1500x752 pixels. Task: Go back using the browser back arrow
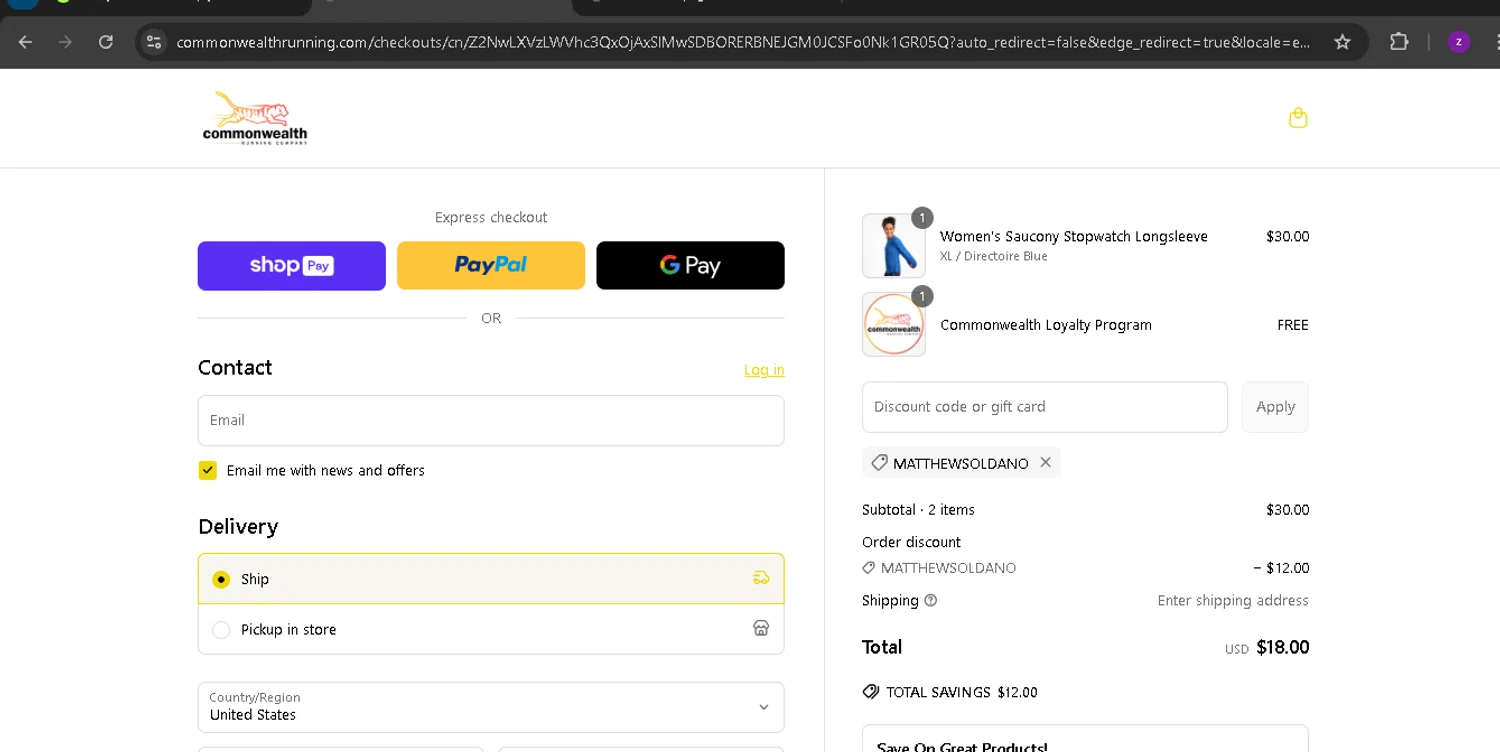(x=26, y=42)
